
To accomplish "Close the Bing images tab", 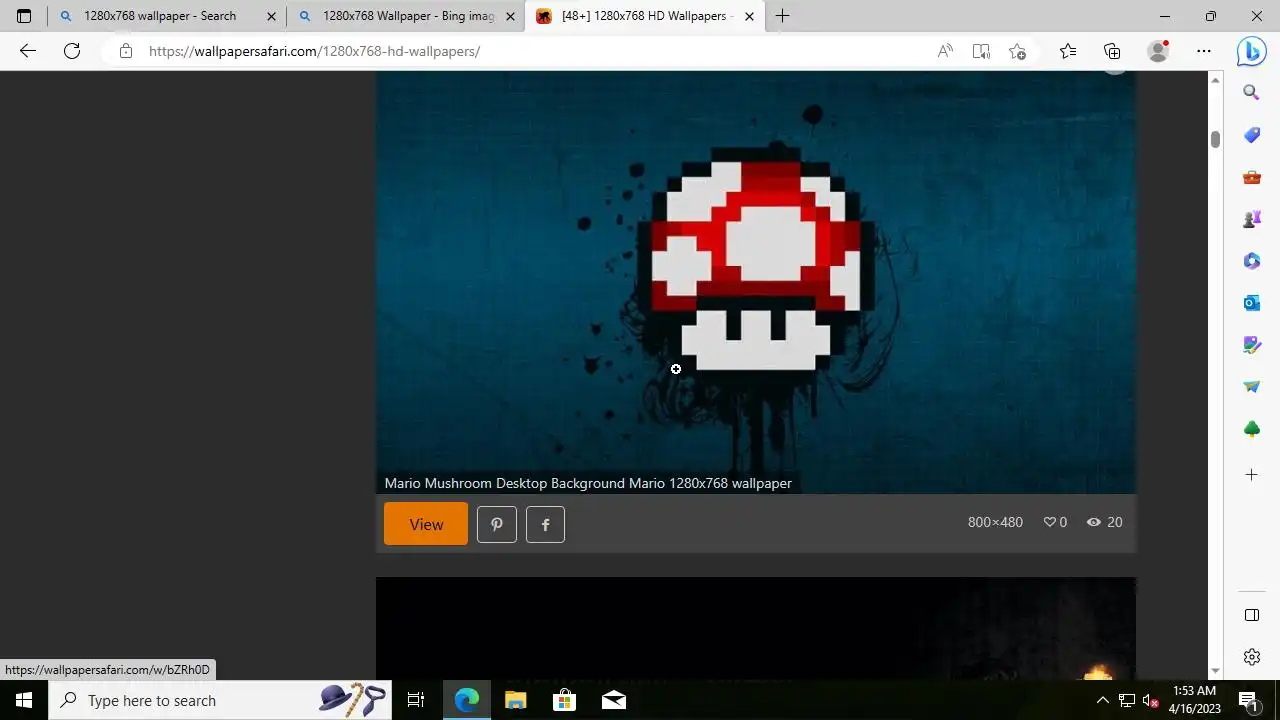I will pyautogui.click(x=510, y=16).
